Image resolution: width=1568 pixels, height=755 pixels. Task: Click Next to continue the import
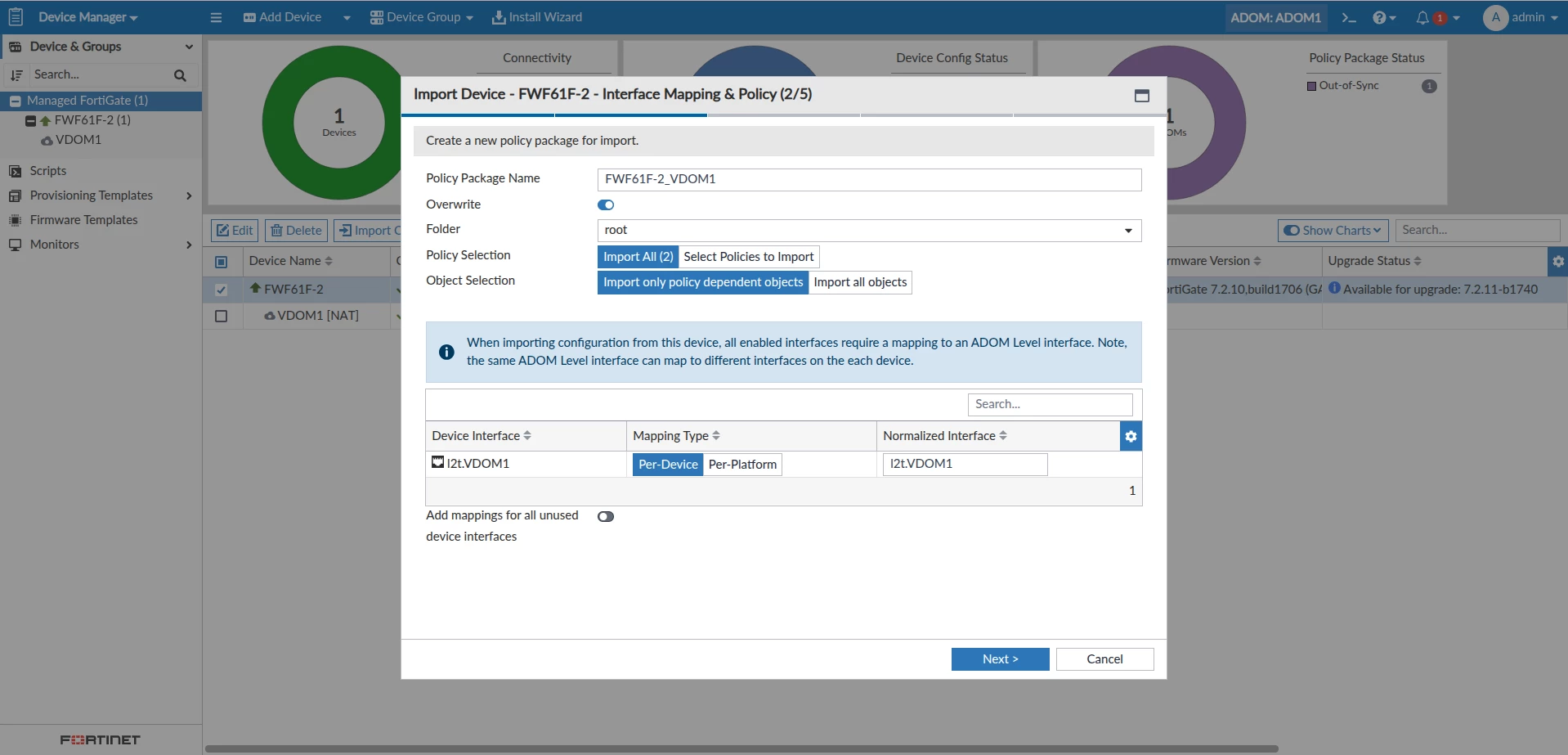point(1000,659)
